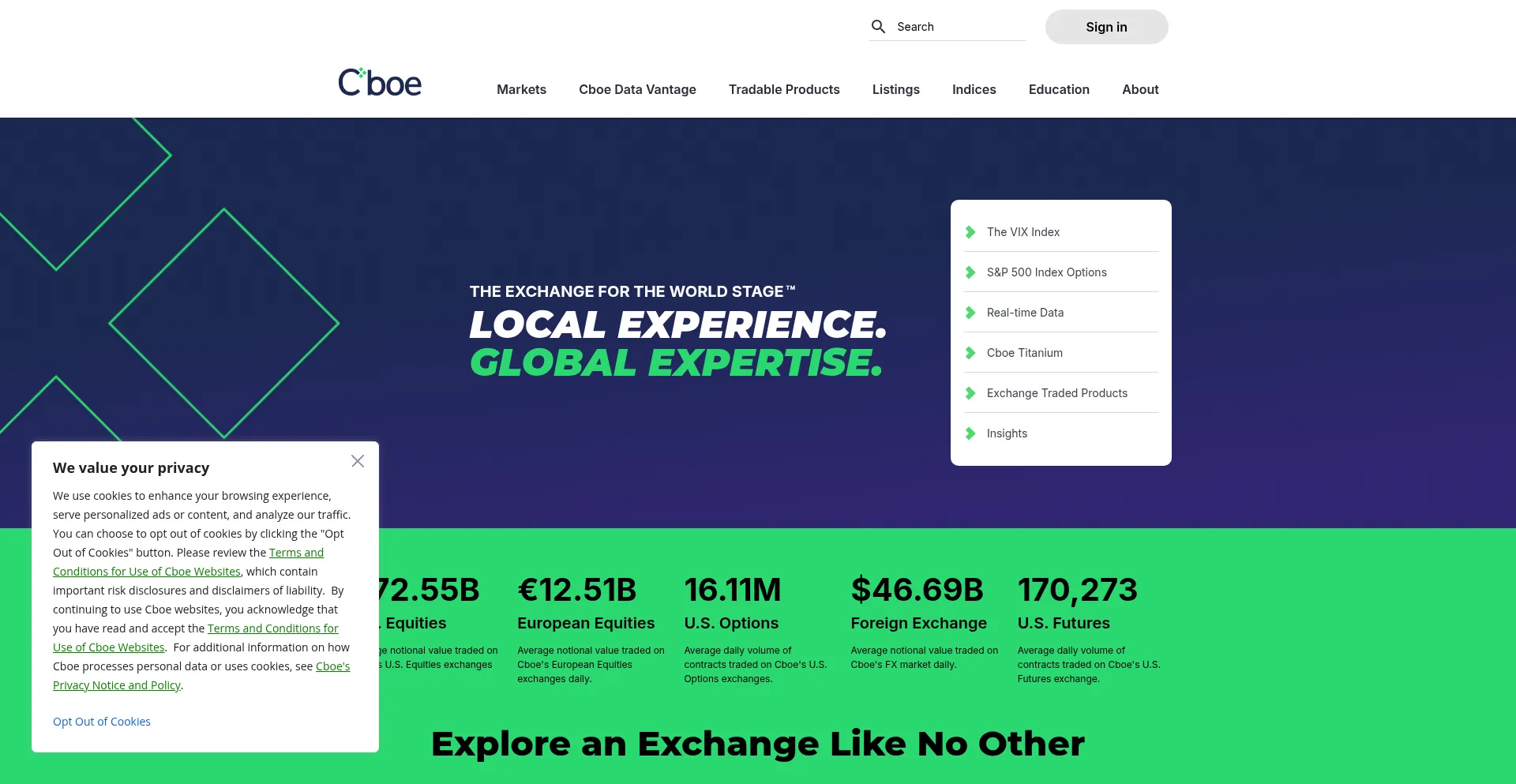Click the arrow icon beside Exchange Traded Products
1516x784 pixels.
click(x=970, y=393)
